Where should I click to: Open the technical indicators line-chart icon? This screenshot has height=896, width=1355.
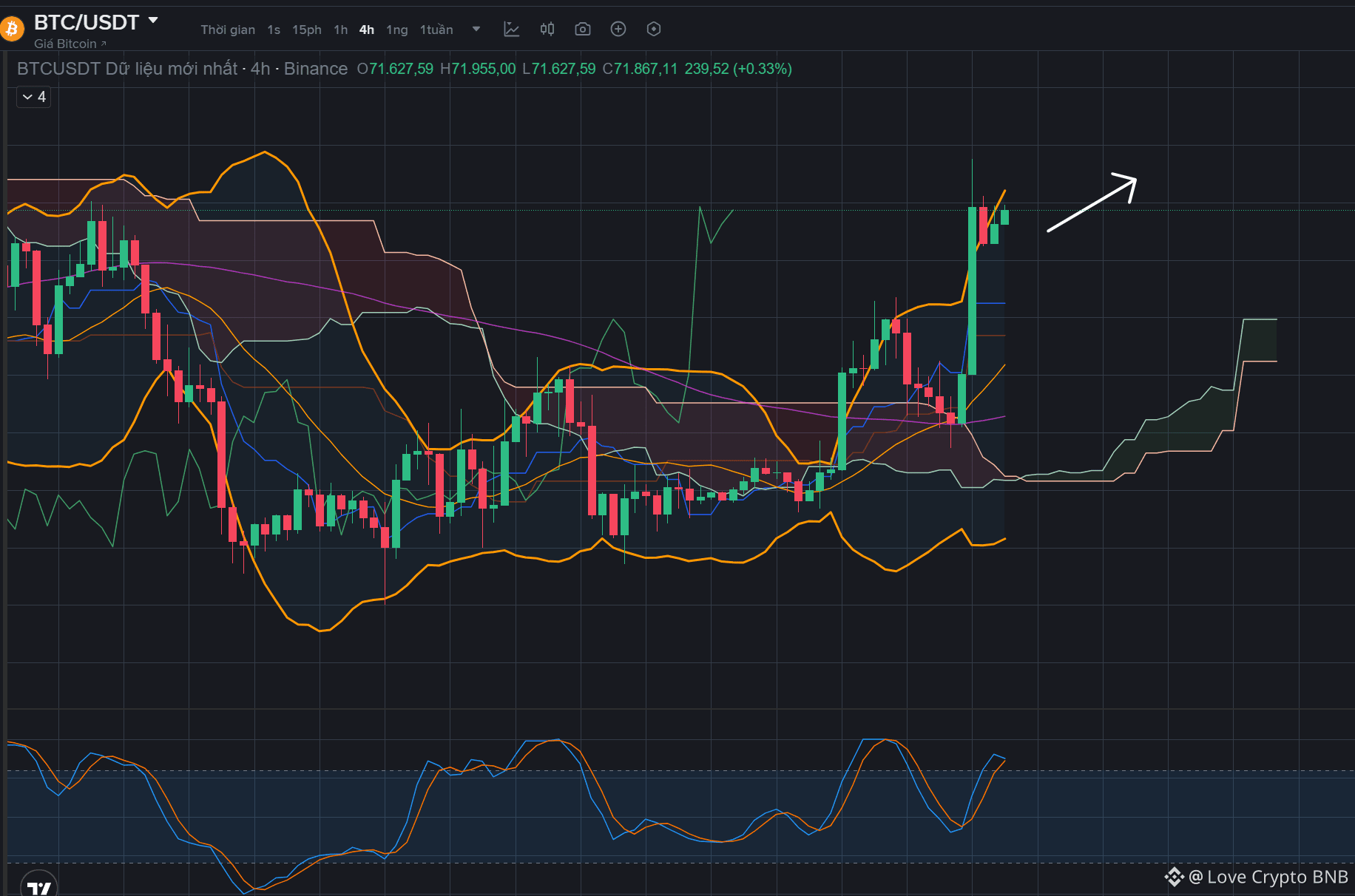click(x=511, y=29)
